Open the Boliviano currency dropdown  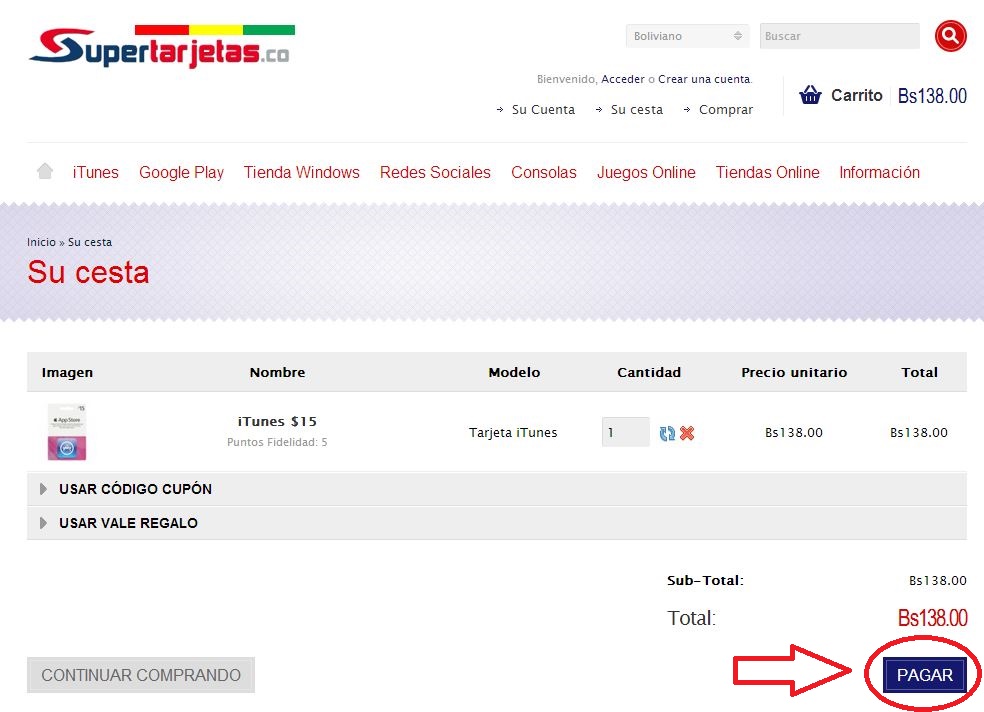click(687, 36)
